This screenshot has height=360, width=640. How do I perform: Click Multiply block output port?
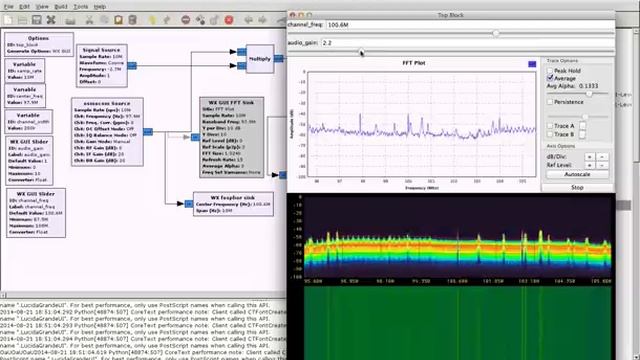pyautogui.click(x=278, y=59)
